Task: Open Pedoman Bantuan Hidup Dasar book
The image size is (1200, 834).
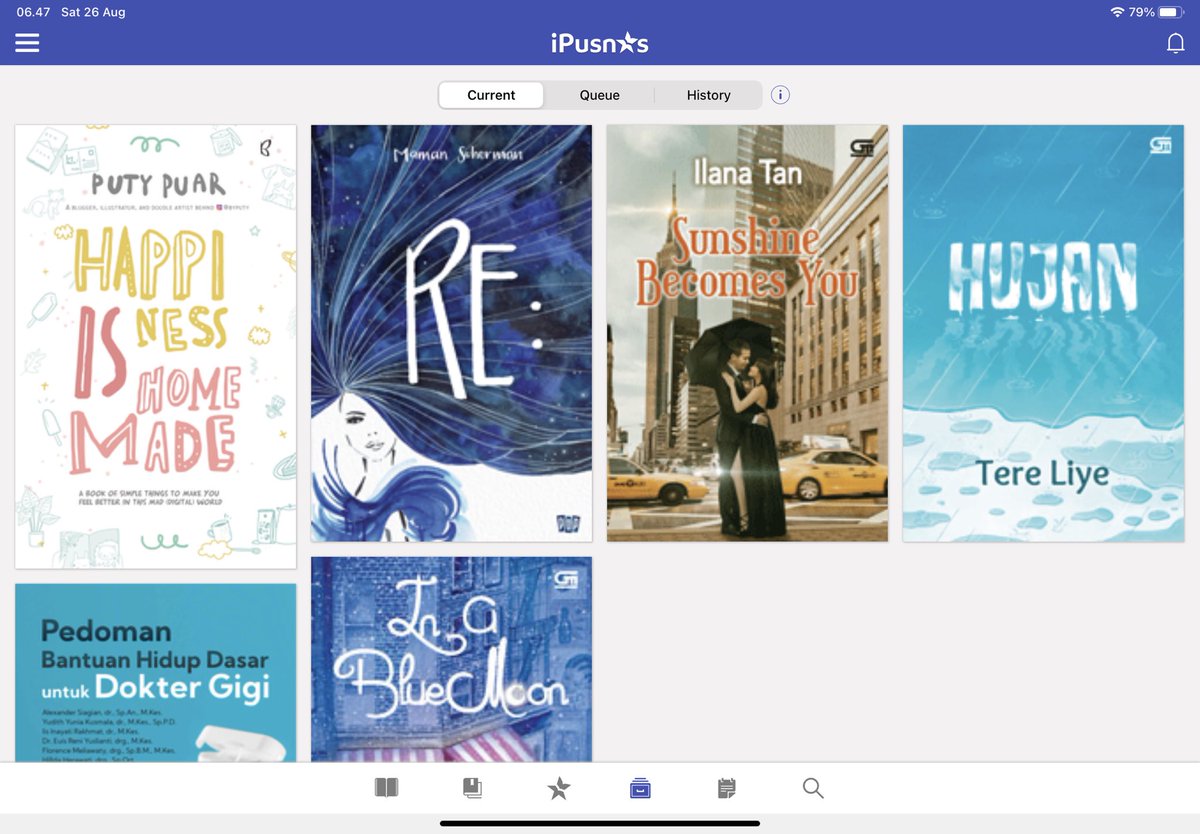Action: tap(156, 673)
